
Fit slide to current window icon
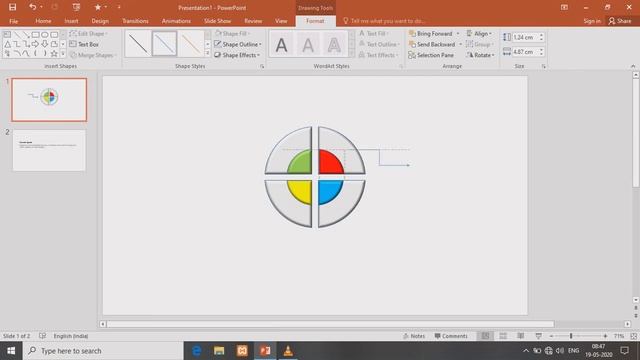633,336
